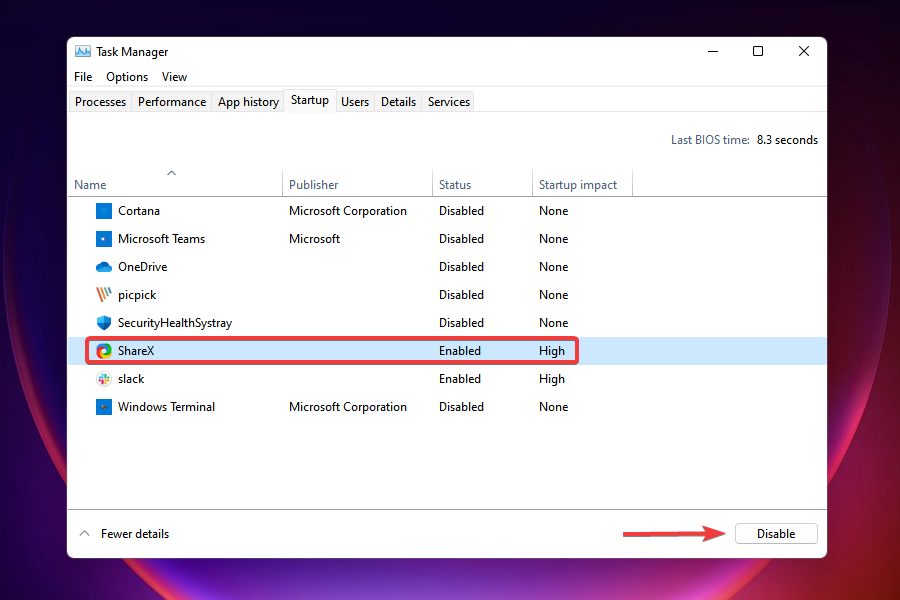The image size is (900, 600).
Task: Switch to the Performance tab
Action: [x=172, y=102]
